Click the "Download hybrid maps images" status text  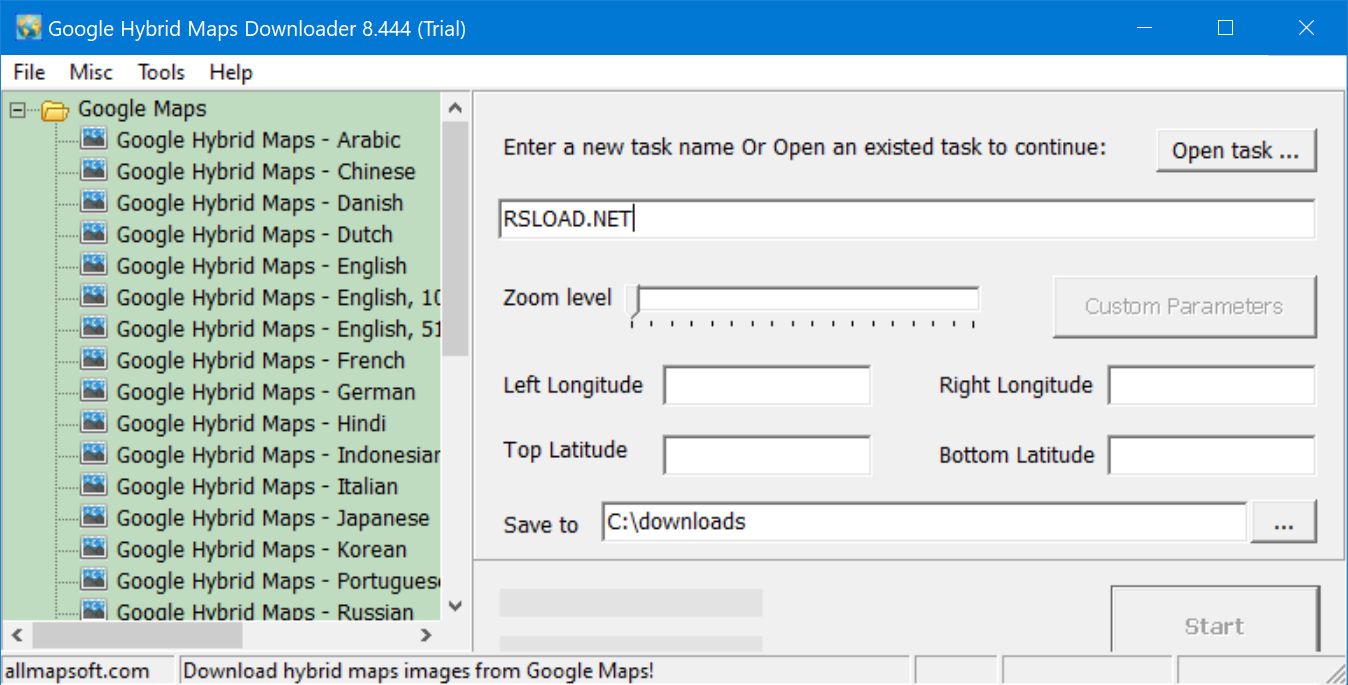click(418, 671)
